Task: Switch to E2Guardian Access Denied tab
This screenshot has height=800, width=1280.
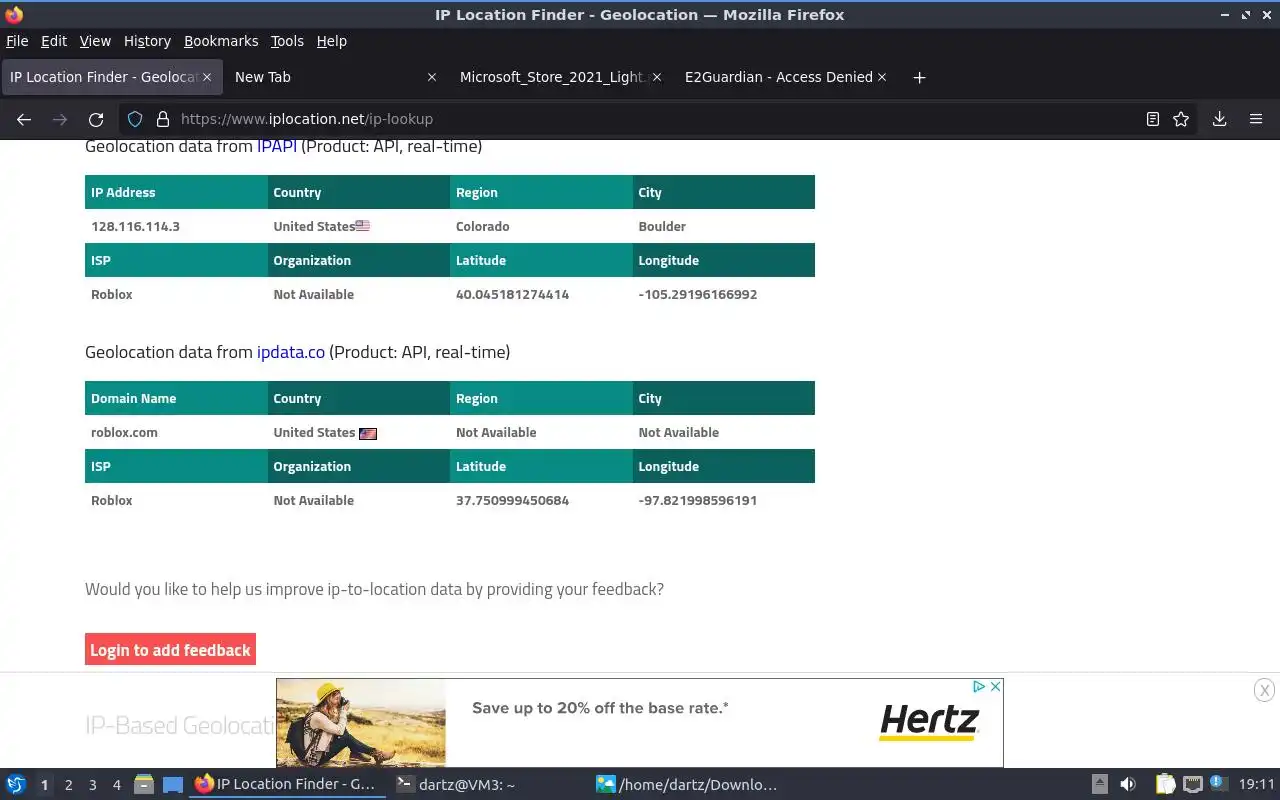Action: pos(787,77)
